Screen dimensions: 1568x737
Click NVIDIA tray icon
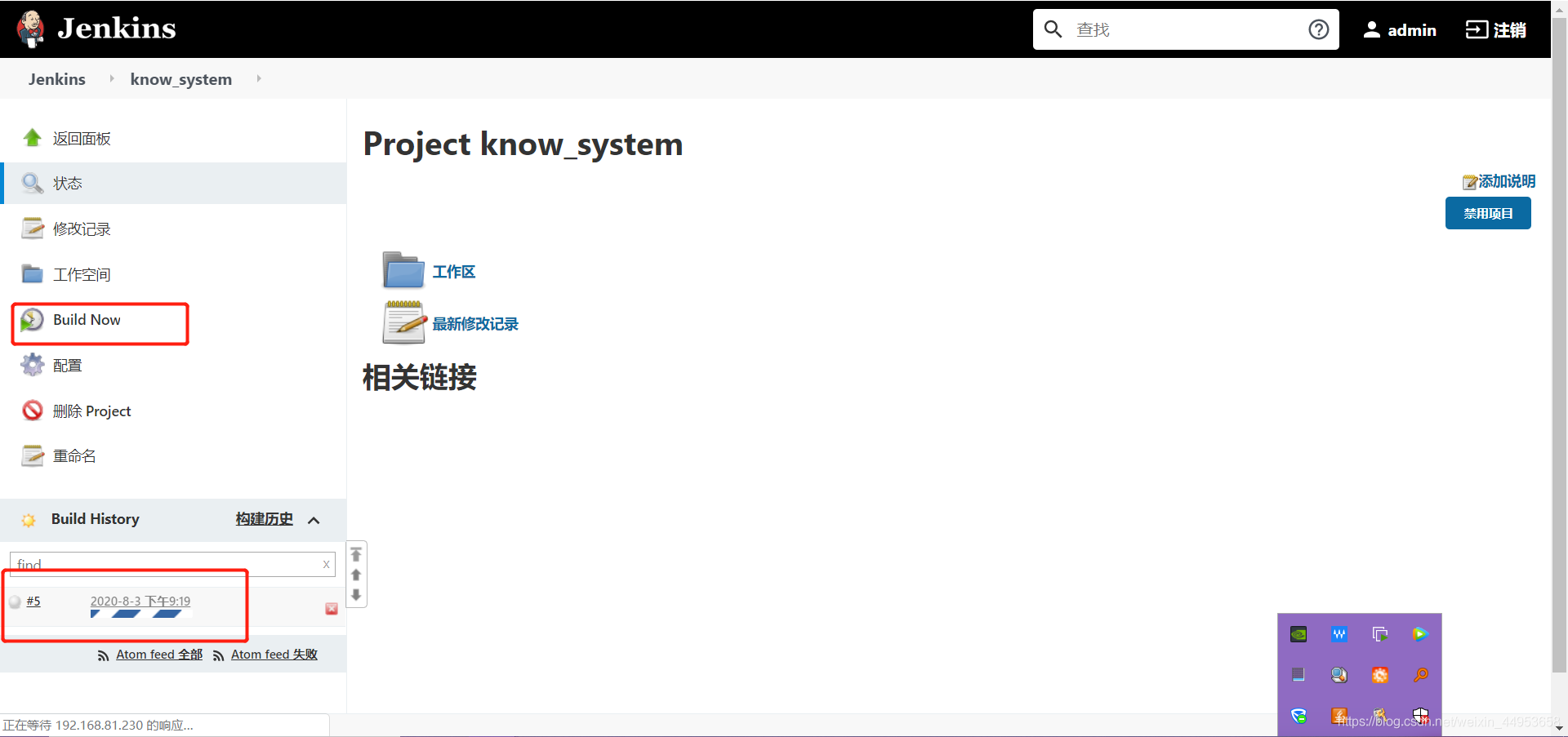(x=1298, y=634)
